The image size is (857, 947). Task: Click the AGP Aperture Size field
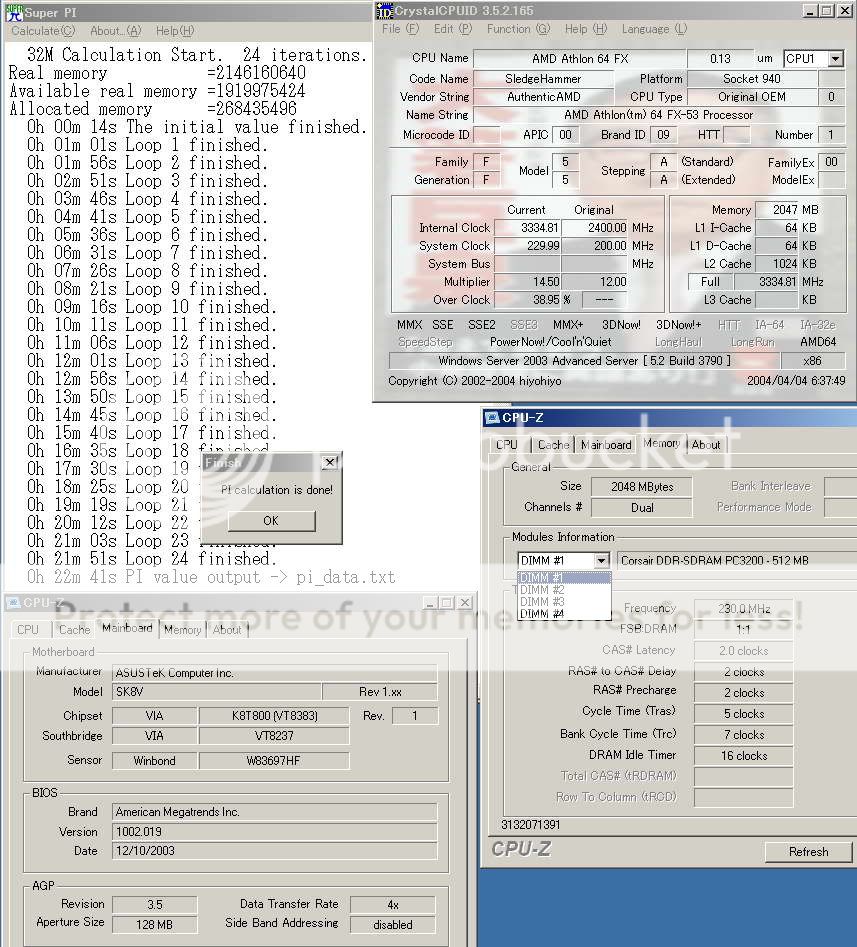tap(154, 925)
